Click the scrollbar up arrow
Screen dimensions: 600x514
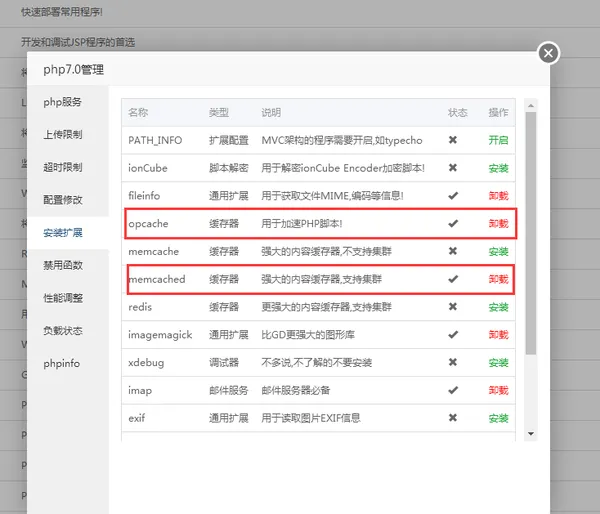click(x=531, y=105)
